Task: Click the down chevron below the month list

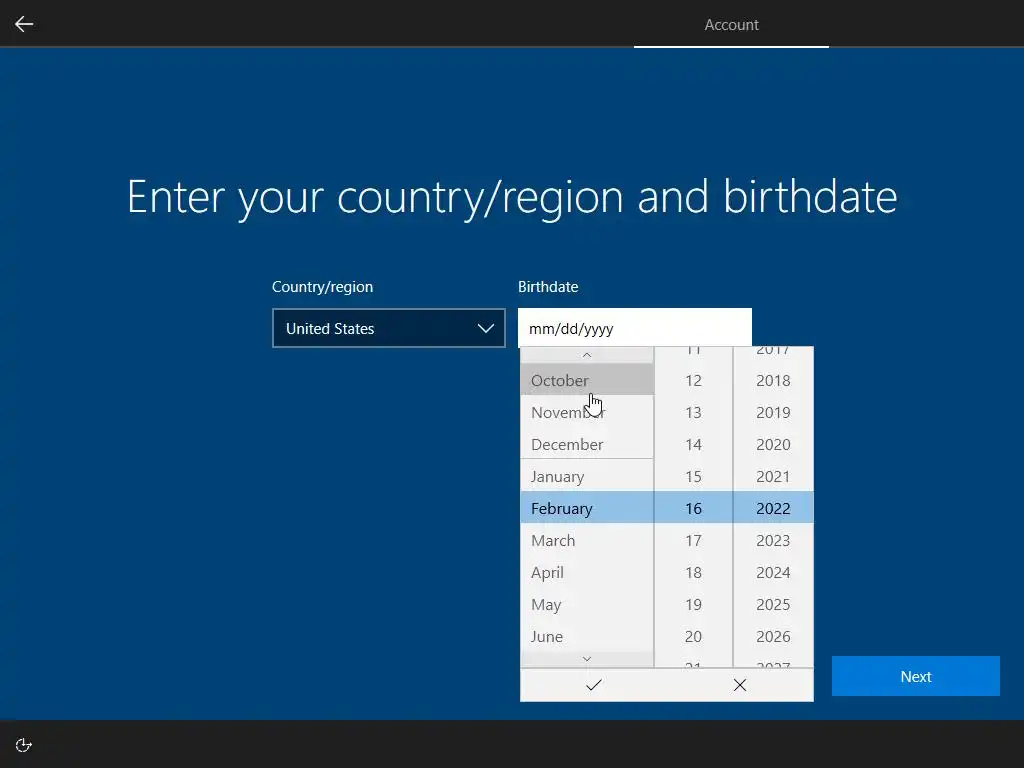Action: pyautogui.click(x=586, y=660)
